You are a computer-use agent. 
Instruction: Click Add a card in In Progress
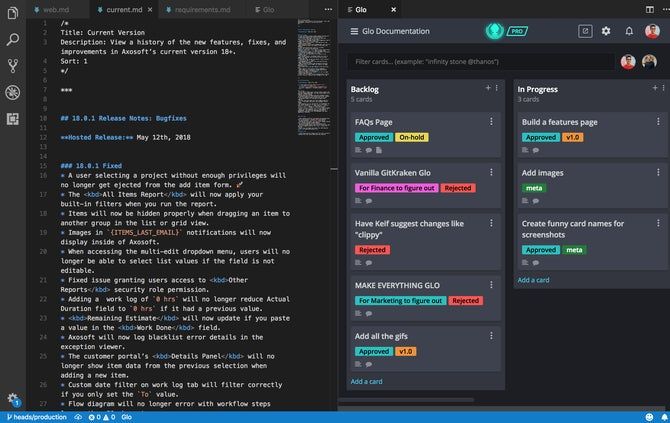click(533, 280)
